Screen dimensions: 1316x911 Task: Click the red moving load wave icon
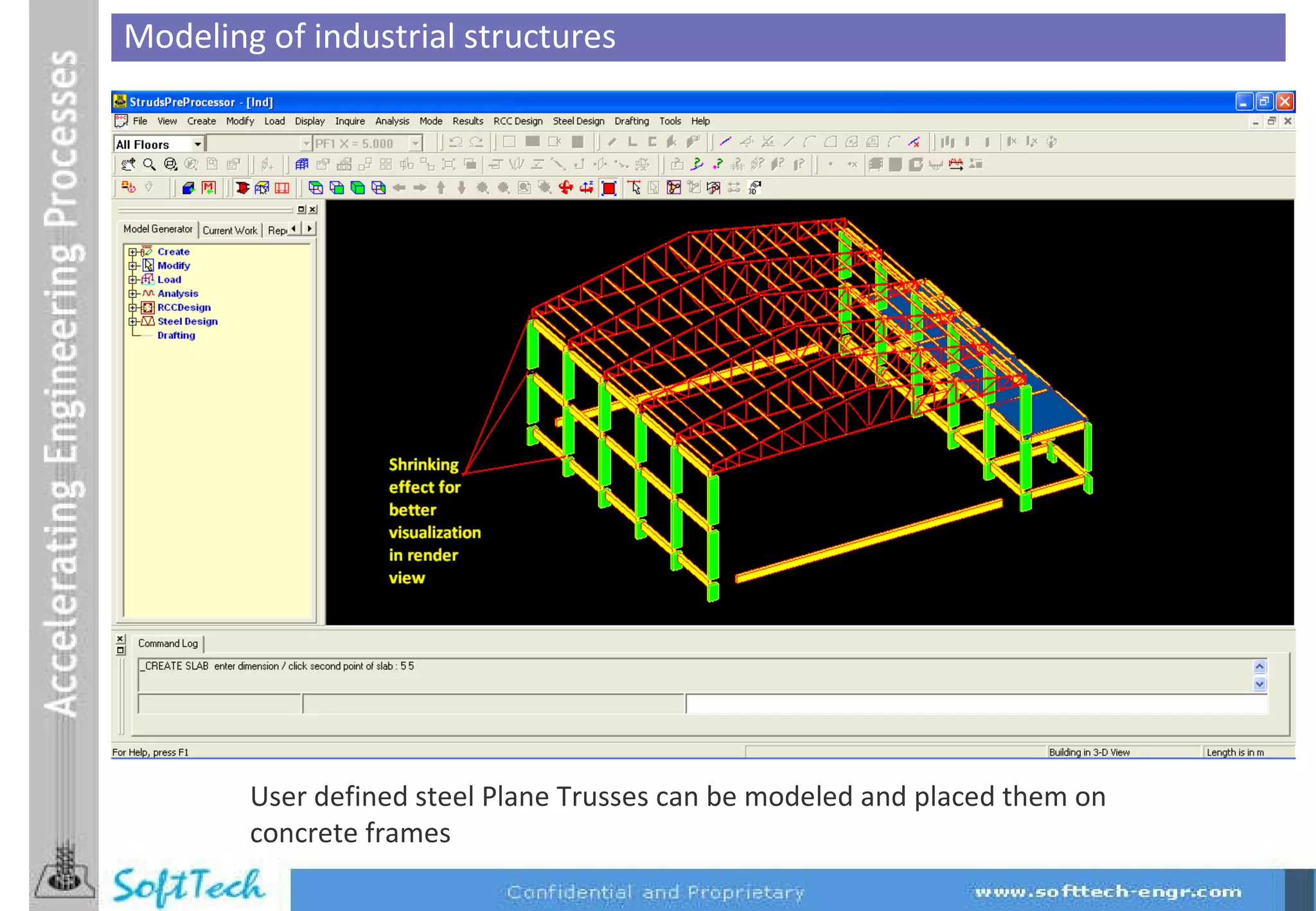956,165
